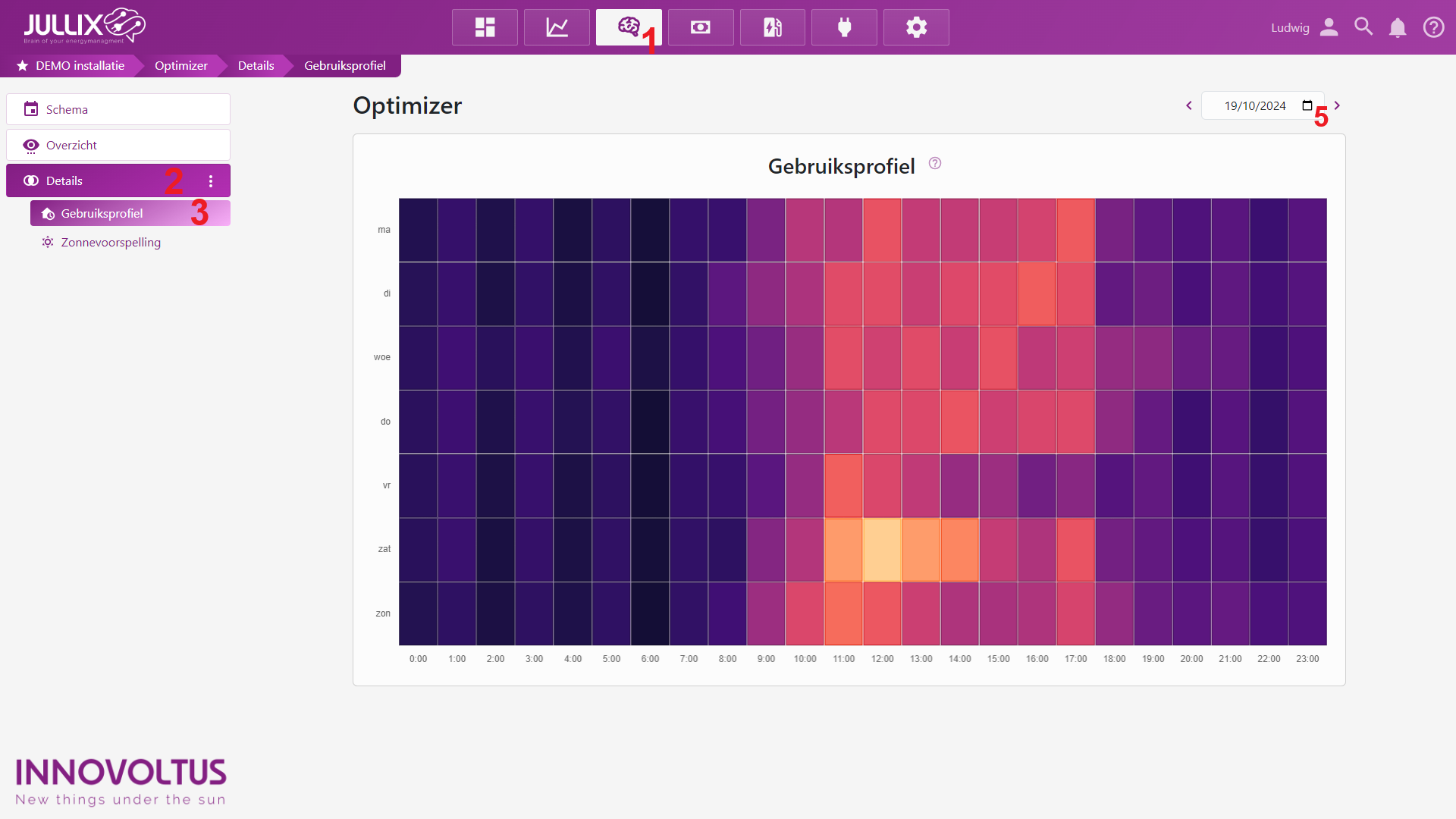Open the help question mark in header
This screenshot has height=819, width=1456.
click(1433, 27)
